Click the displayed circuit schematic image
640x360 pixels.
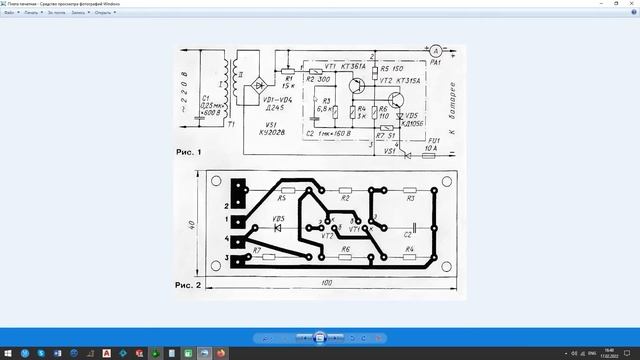tap(320, 172)
